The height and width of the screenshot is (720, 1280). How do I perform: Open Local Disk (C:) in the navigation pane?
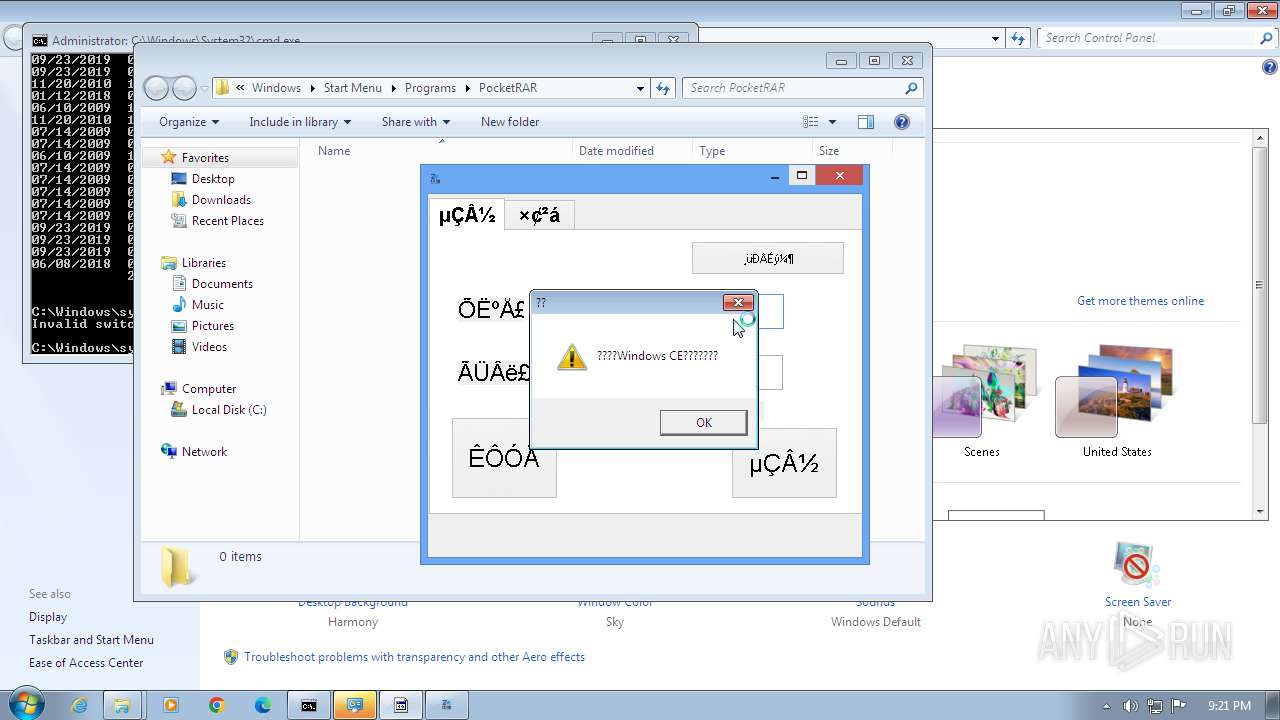point(229,410)
